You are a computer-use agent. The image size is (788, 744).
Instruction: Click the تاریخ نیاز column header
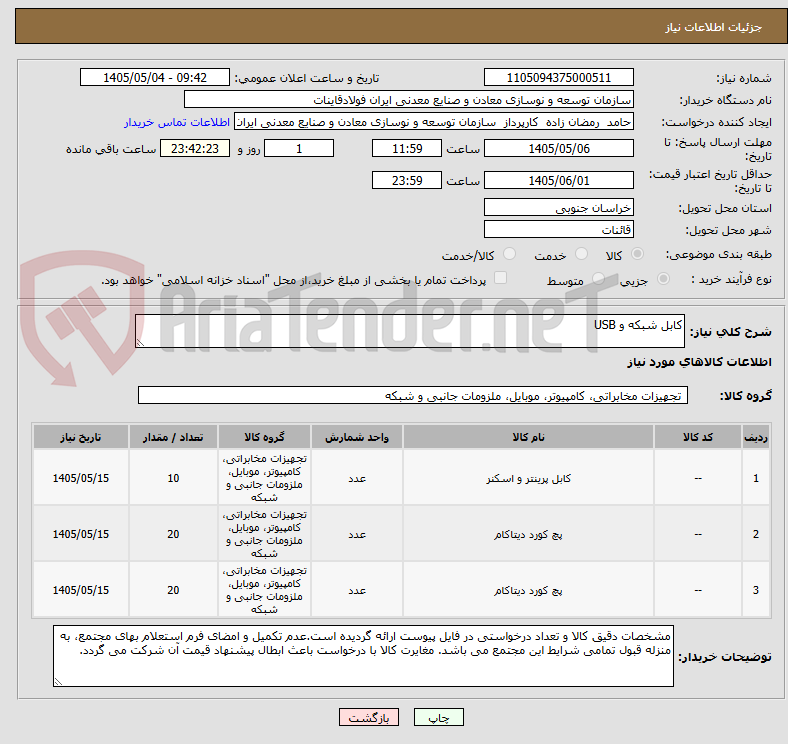click(x=81, y=437)
